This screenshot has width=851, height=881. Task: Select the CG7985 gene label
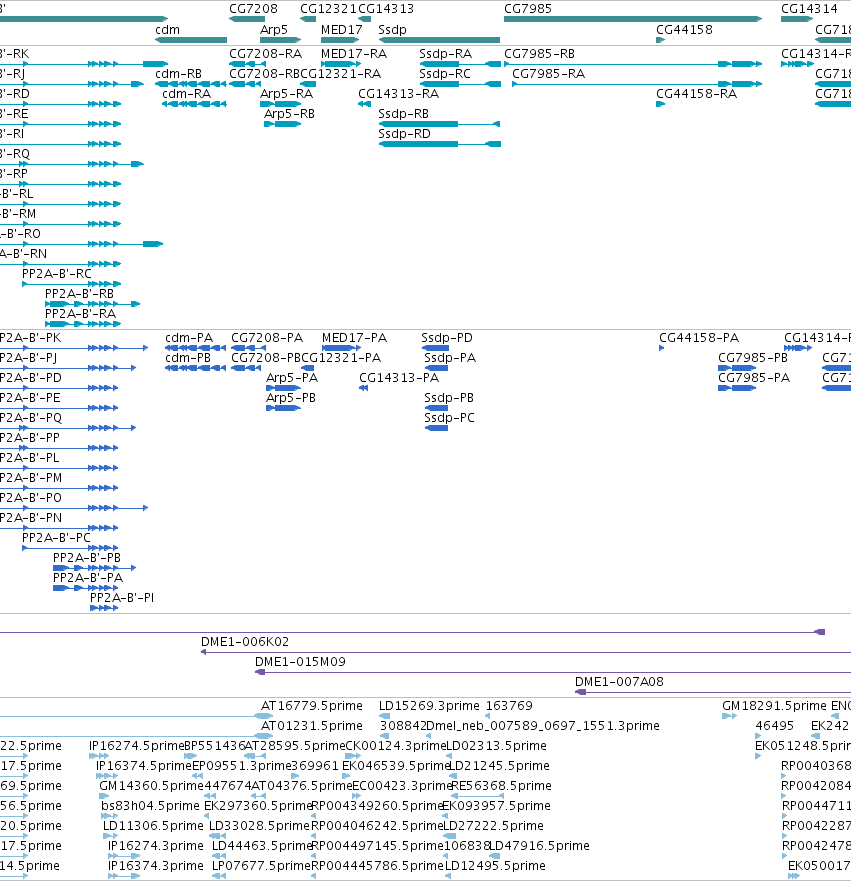[528, 9]
